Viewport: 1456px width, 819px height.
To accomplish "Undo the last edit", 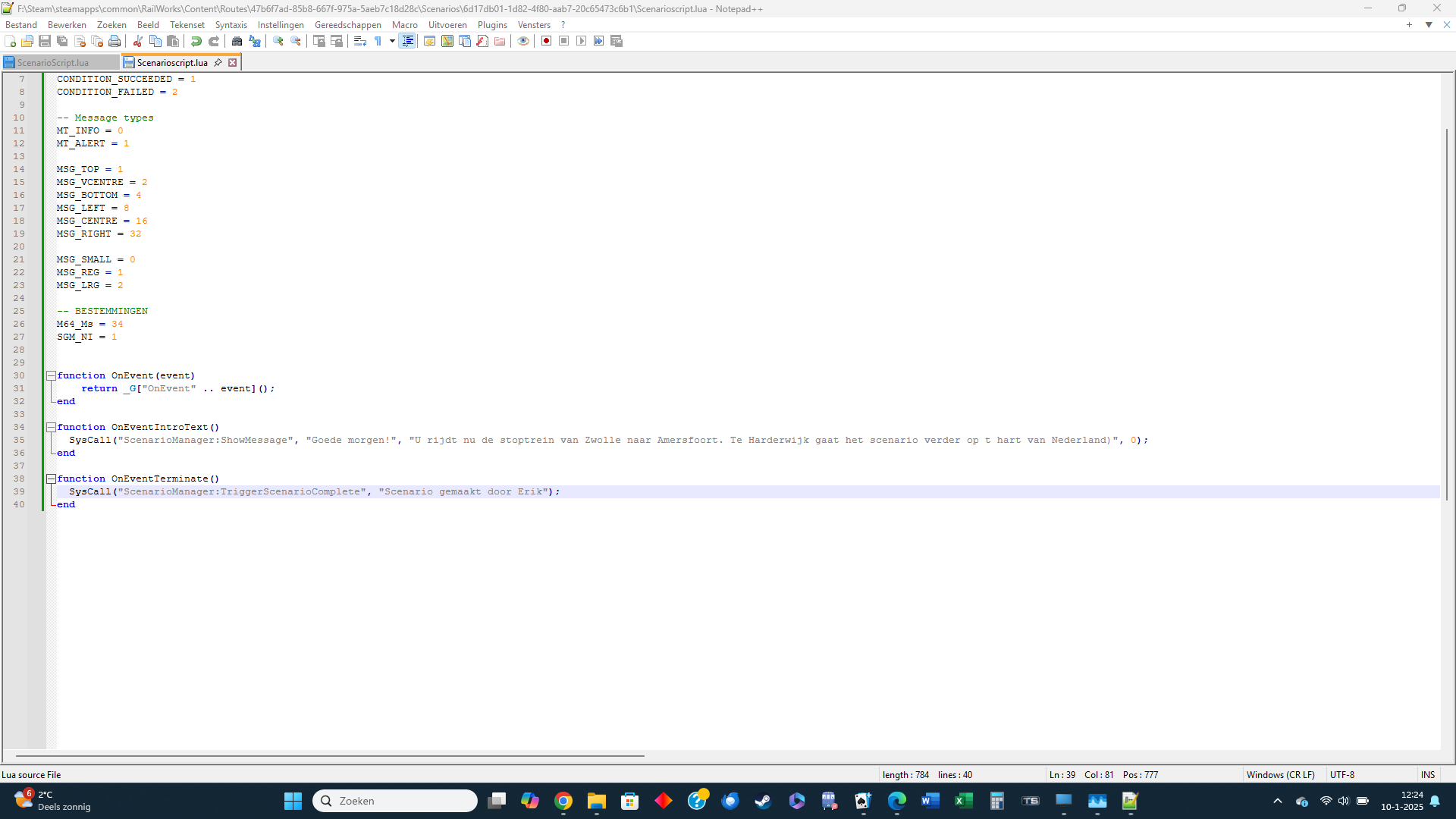I will [196, 41].
